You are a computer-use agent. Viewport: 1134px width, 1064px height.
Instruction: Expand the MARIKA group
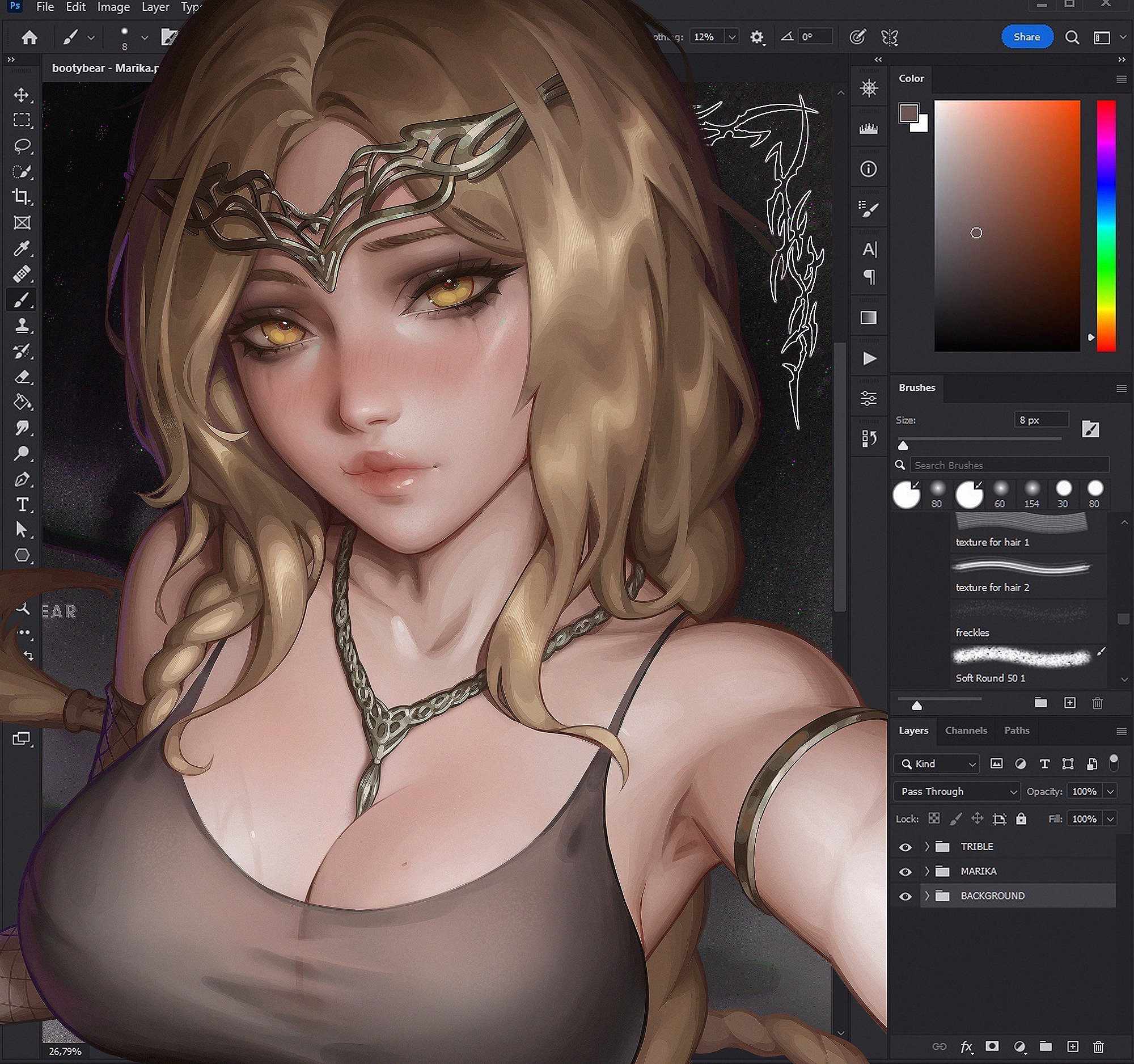coord(927,871)
